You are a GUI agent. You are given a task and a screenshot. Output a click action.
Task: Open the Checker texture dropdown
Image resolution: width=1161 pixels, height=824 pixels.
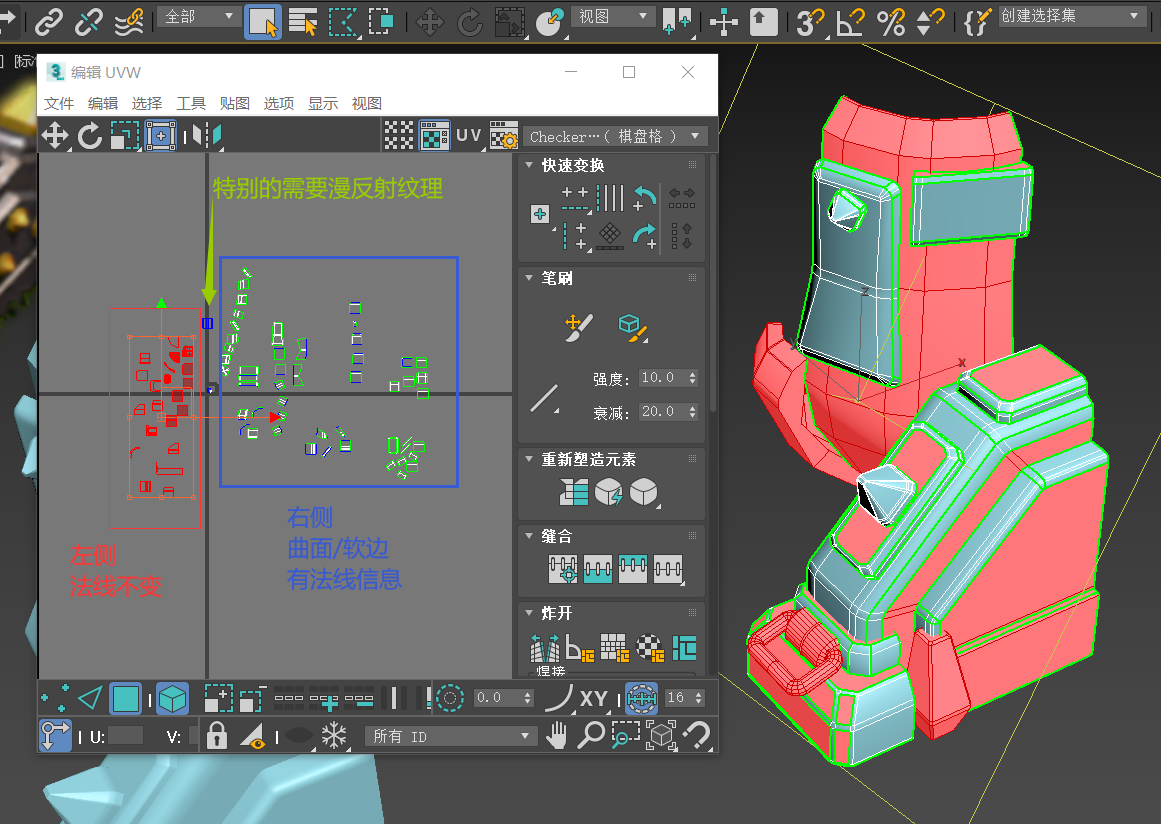click(615, 136)
